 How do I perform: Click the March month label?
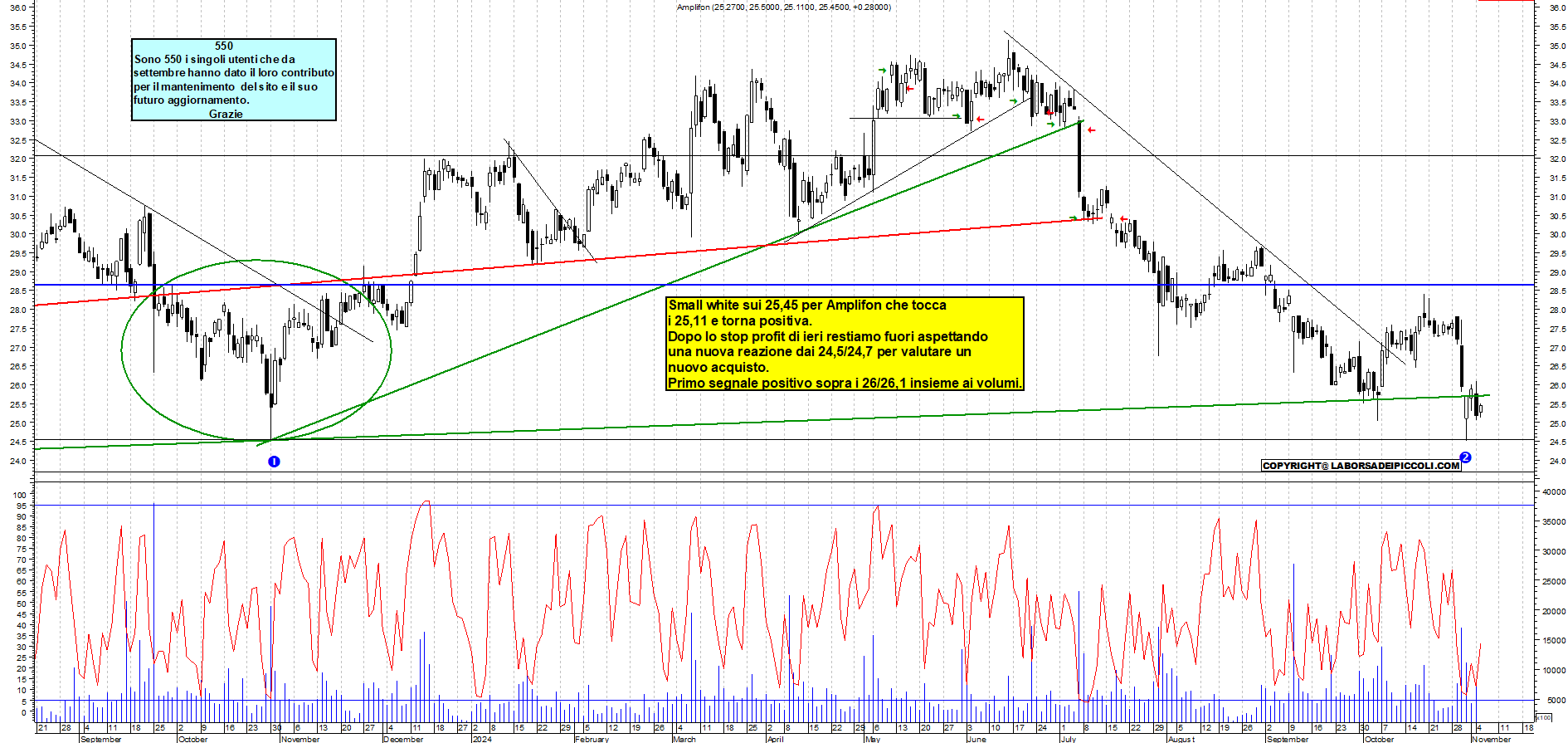coord(684,739)
